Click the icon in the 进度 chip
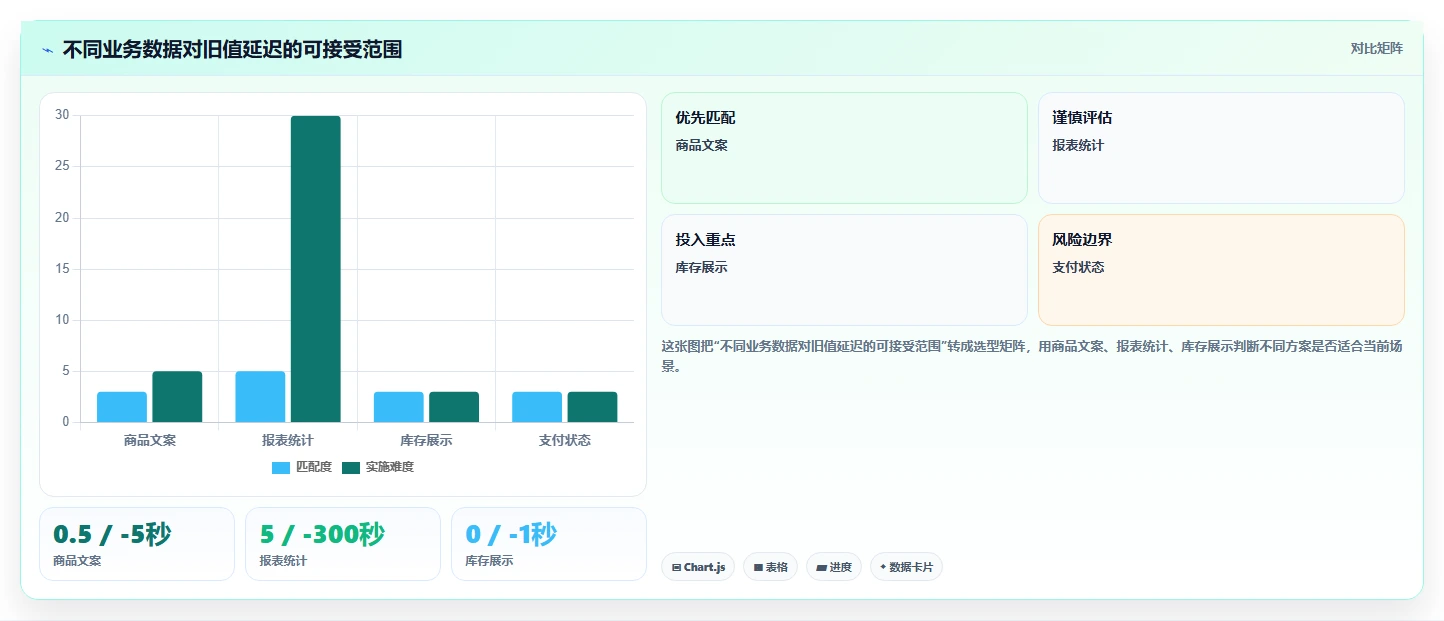The width and height of the screenshot is (1444, 621). [822, 567]
